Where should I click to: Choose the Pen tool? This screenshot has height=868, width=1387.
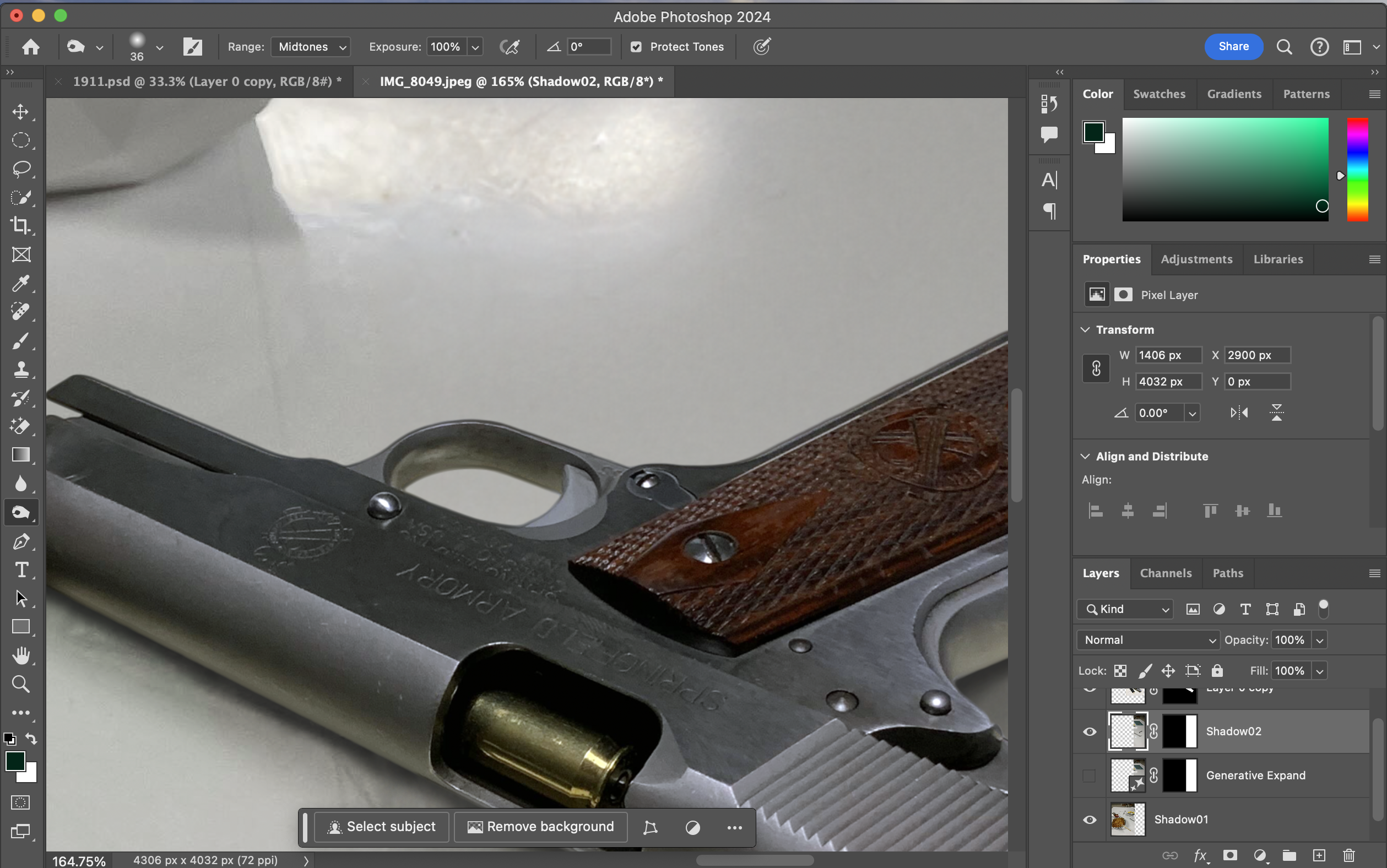coord(21,541)
